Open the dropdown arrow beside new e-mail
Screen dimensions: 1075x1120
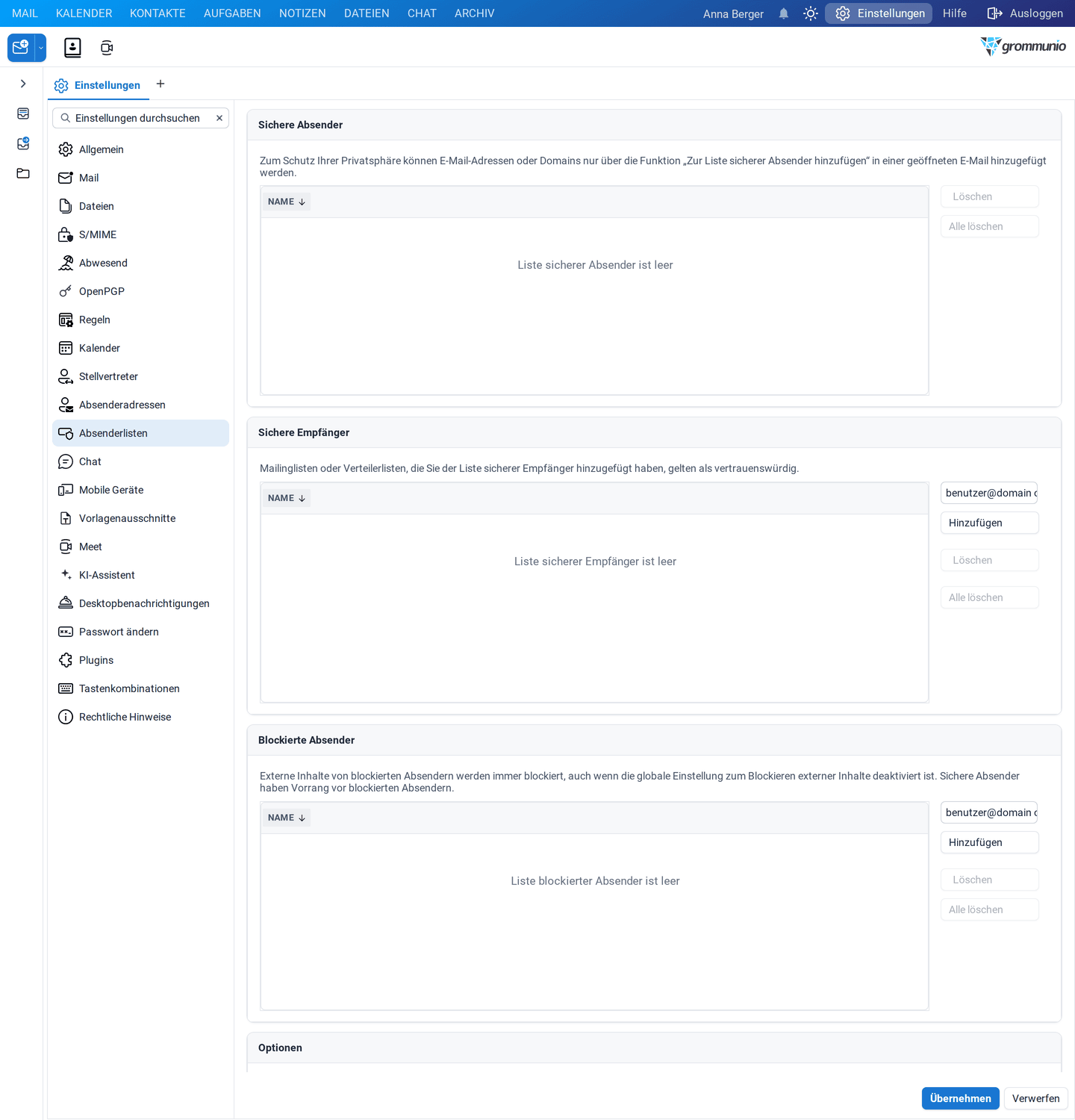(x=41, y=48)
